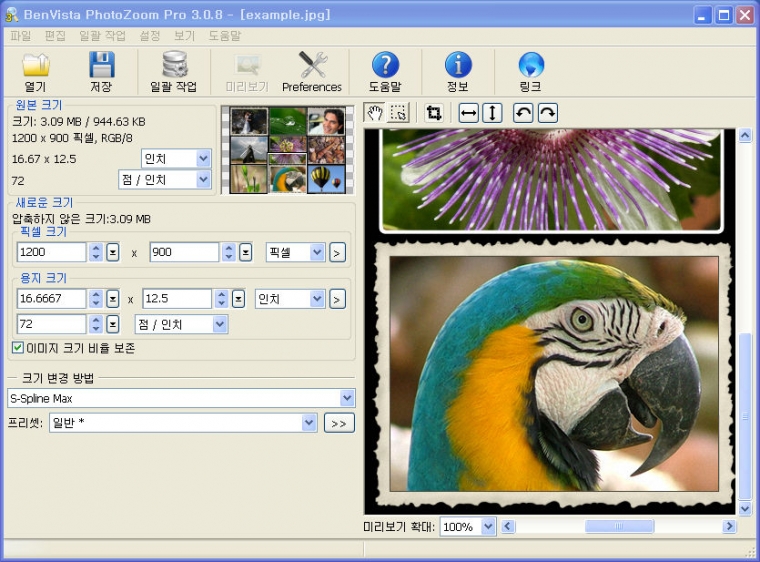Flip the image horizontally
The image size is (760, 562).
tap(468, 113)
